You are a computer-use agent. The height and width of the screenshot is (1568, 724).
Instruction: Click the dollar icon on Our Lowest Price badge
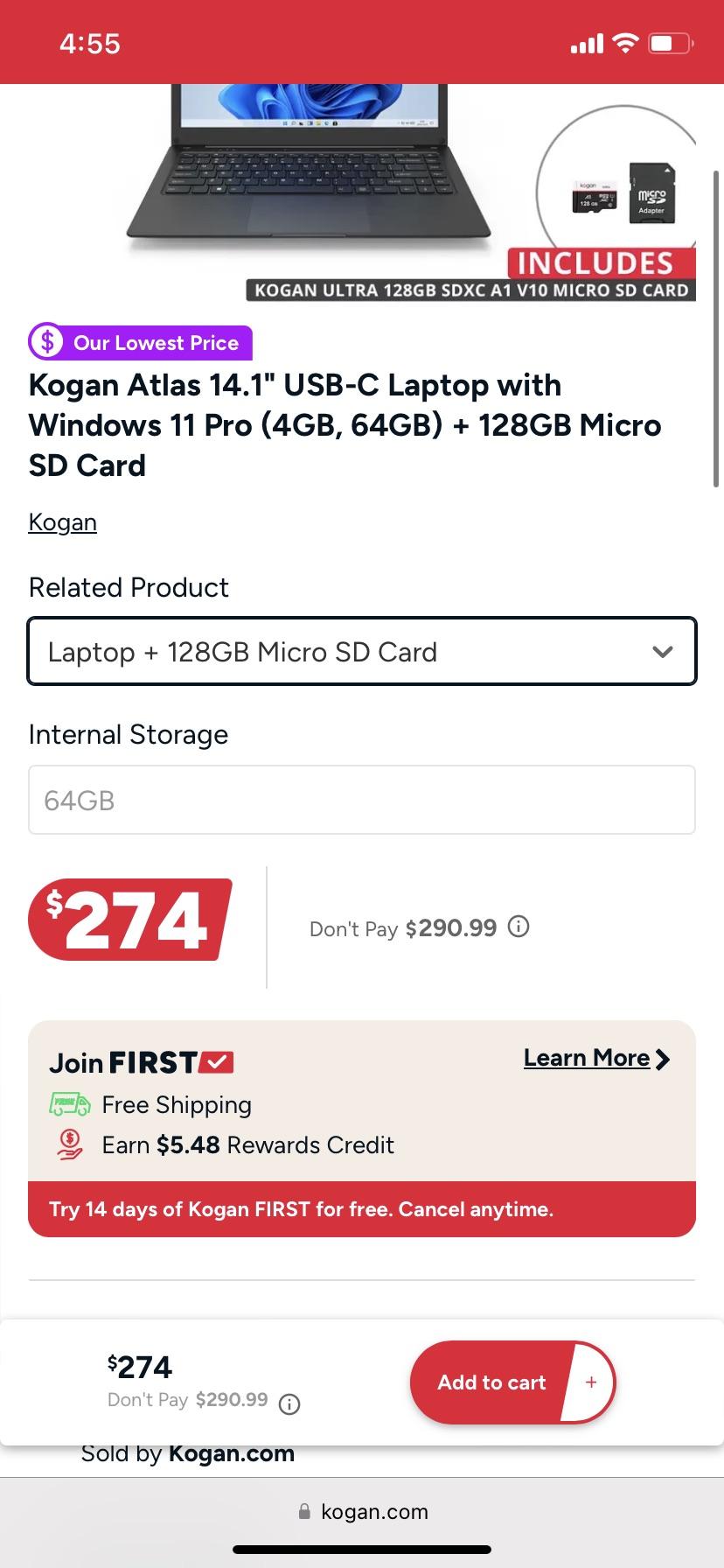point(48,341)
